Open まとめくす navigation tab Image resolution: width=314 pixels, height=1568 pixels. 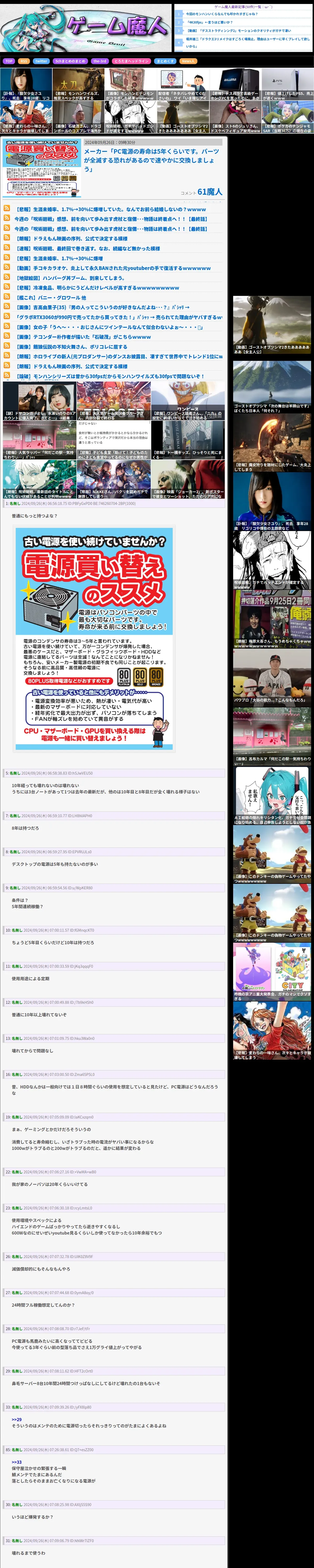click(165, 61)
